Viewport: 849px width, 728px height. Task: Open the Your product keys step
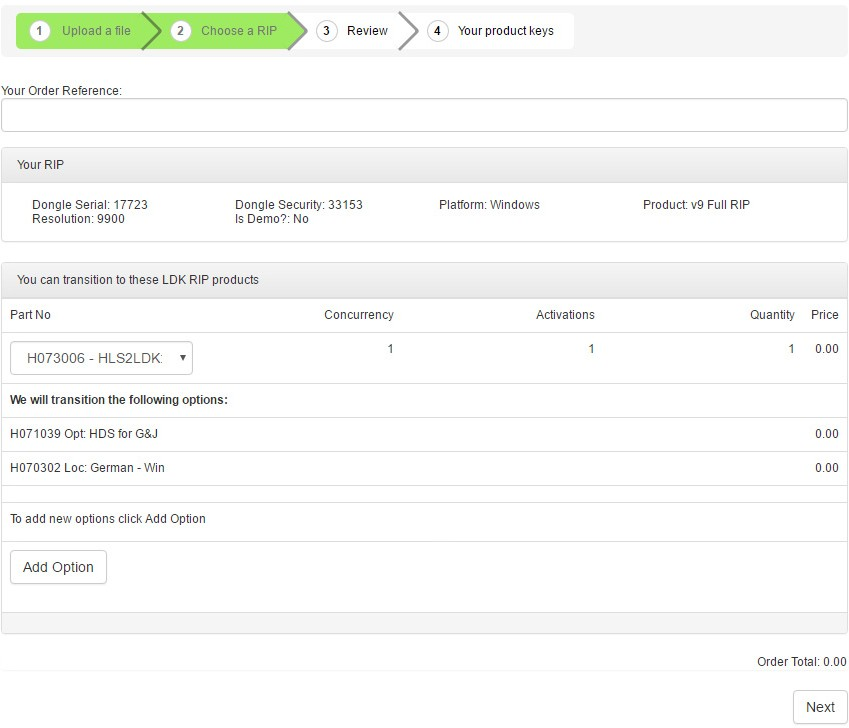click(x=505, y=31)
